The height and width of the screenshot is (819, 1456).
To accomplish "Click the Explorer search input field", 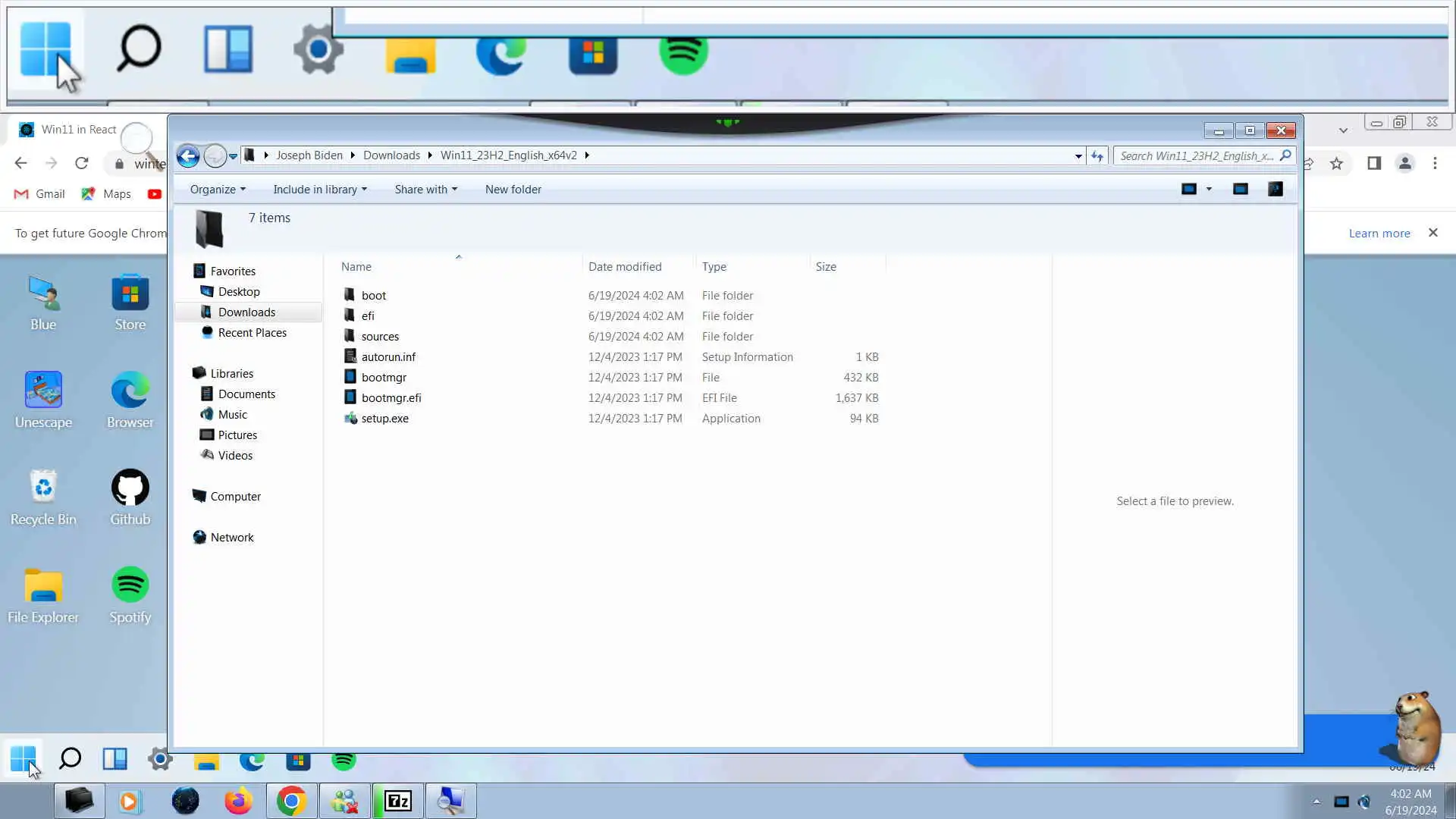I will pyautogui.click(x=1196, y=156).
